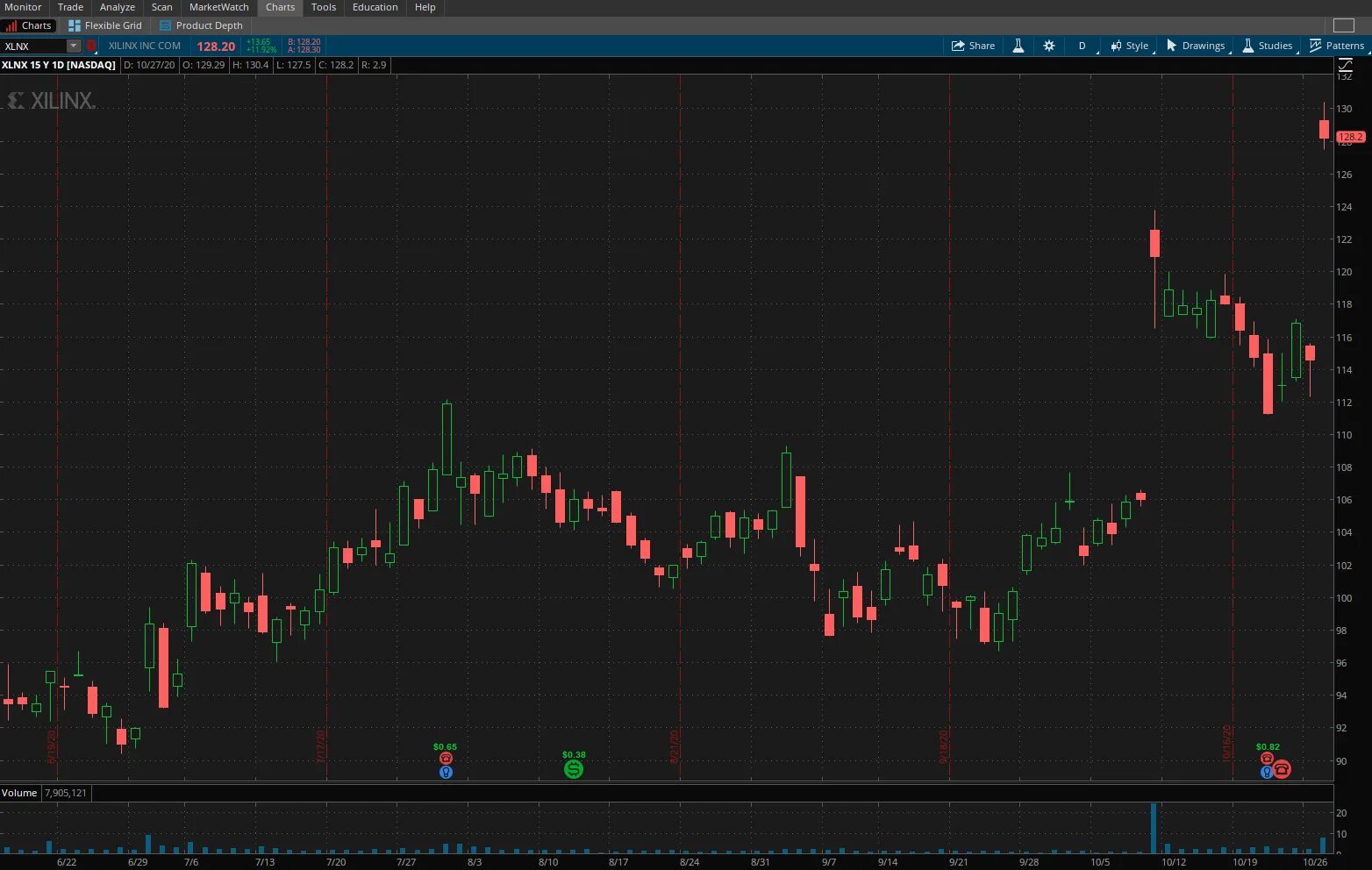
Task: Switch to the Flexible Grid view
Action: pos(105,25)
